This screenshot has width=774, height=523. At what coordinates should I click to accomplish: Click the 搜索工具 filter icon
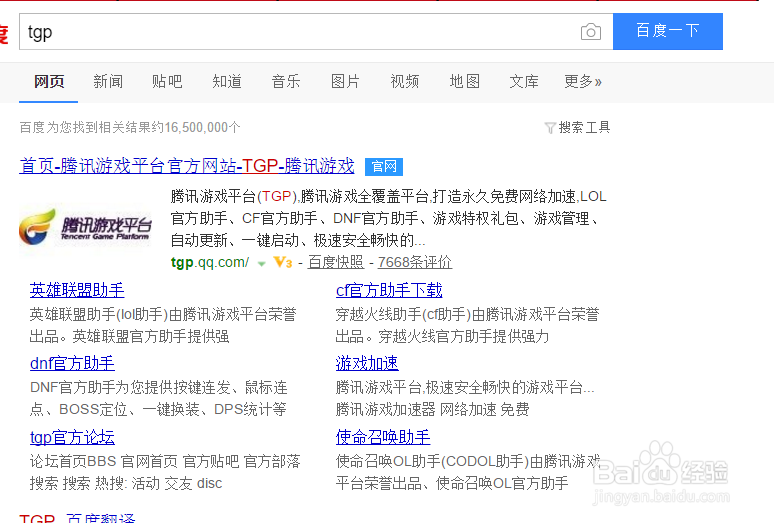click(x=550, y=128)
